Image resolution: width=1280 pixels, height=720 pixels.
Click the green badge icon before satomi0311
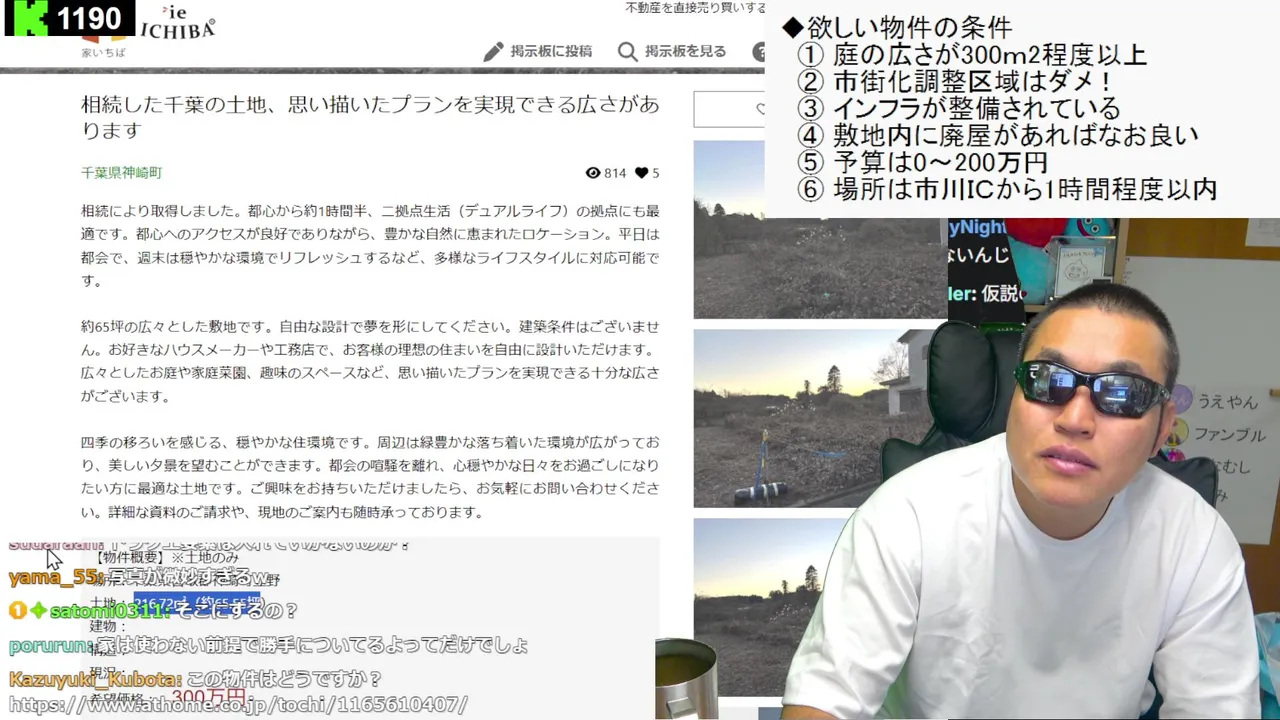pyautogui.click(x=38, y=610)
